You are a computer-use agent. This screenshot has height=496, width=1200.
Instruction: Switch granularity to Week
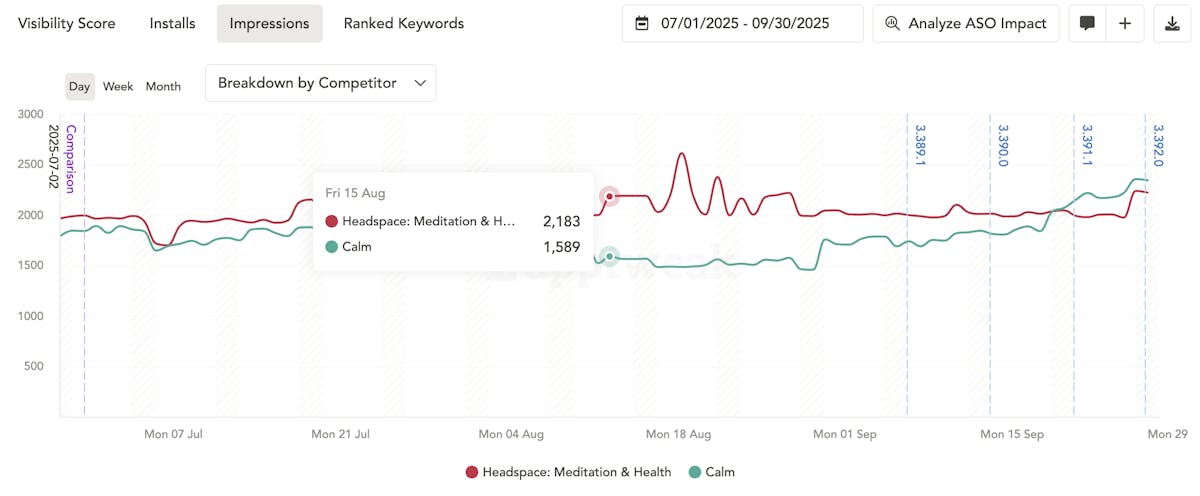(118, 86)
